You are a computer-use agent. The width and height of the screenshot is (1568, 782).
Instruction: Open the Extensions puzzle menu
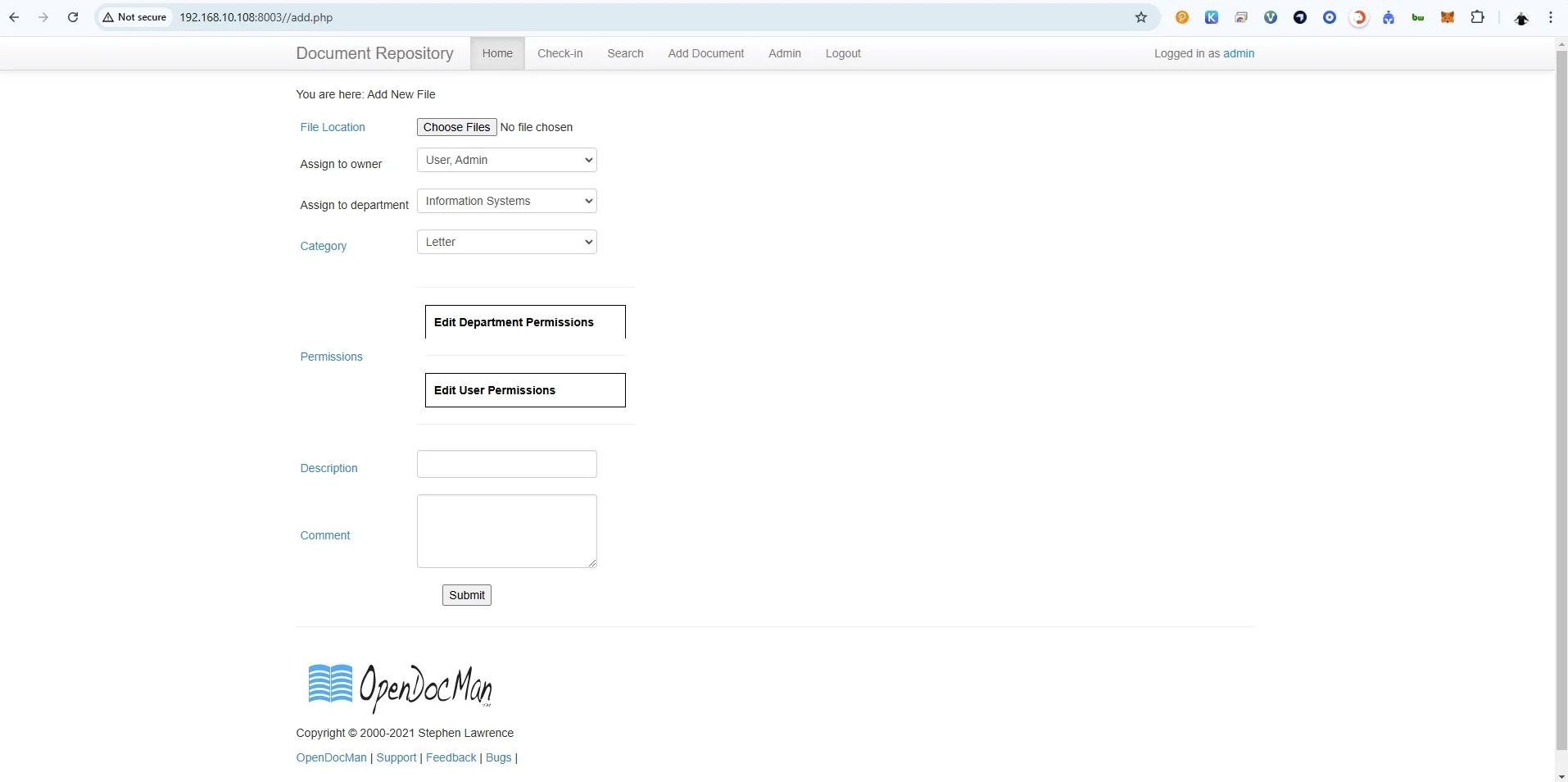(x=1478, y=17)
